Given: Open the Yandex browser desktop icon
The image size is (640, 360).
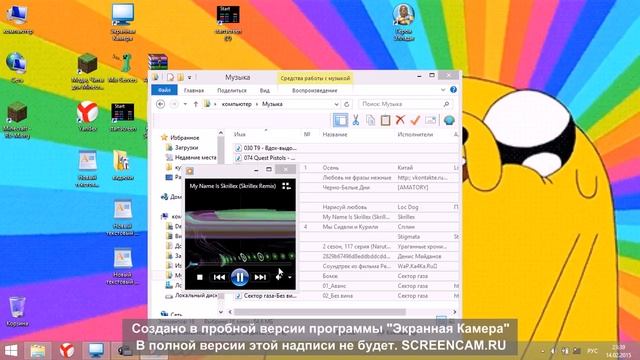Looking at the screenshot, I should pos(87,117).
